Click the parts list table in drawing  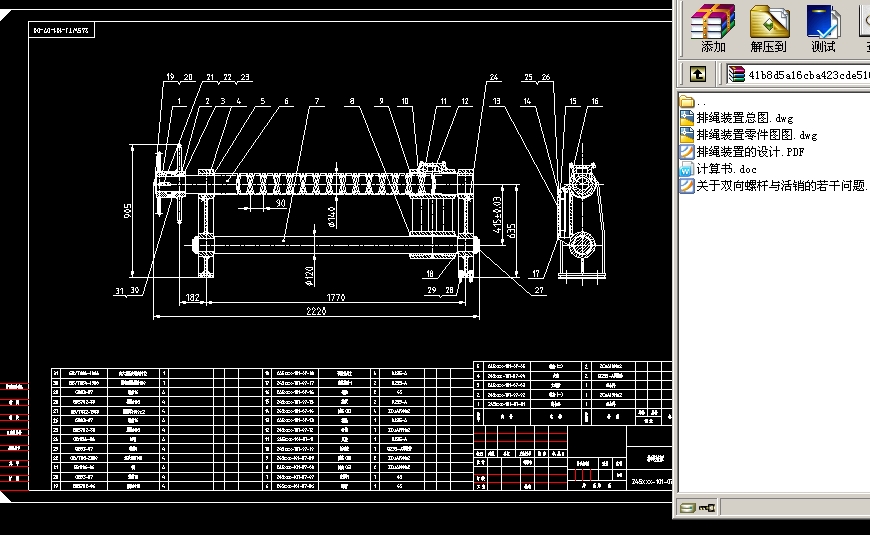coord(260,430)
